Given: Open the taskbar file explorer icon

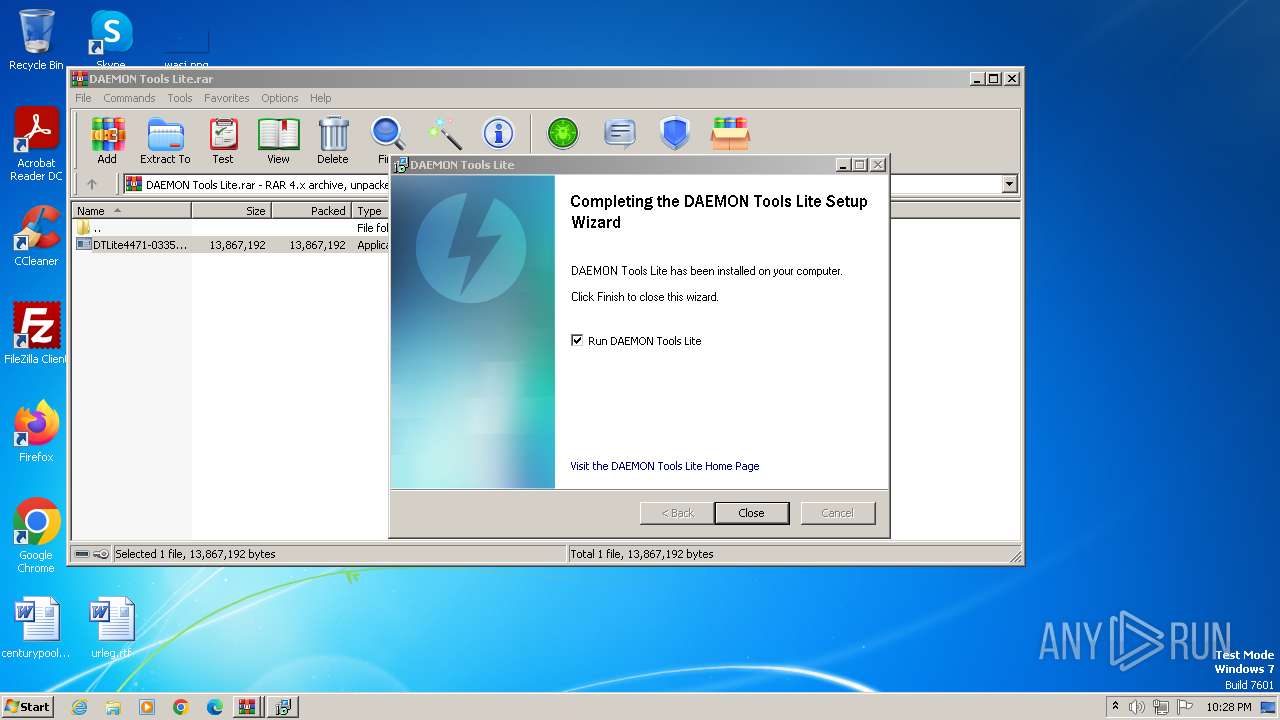Looking at the screenshot, I should click(113, 707).
